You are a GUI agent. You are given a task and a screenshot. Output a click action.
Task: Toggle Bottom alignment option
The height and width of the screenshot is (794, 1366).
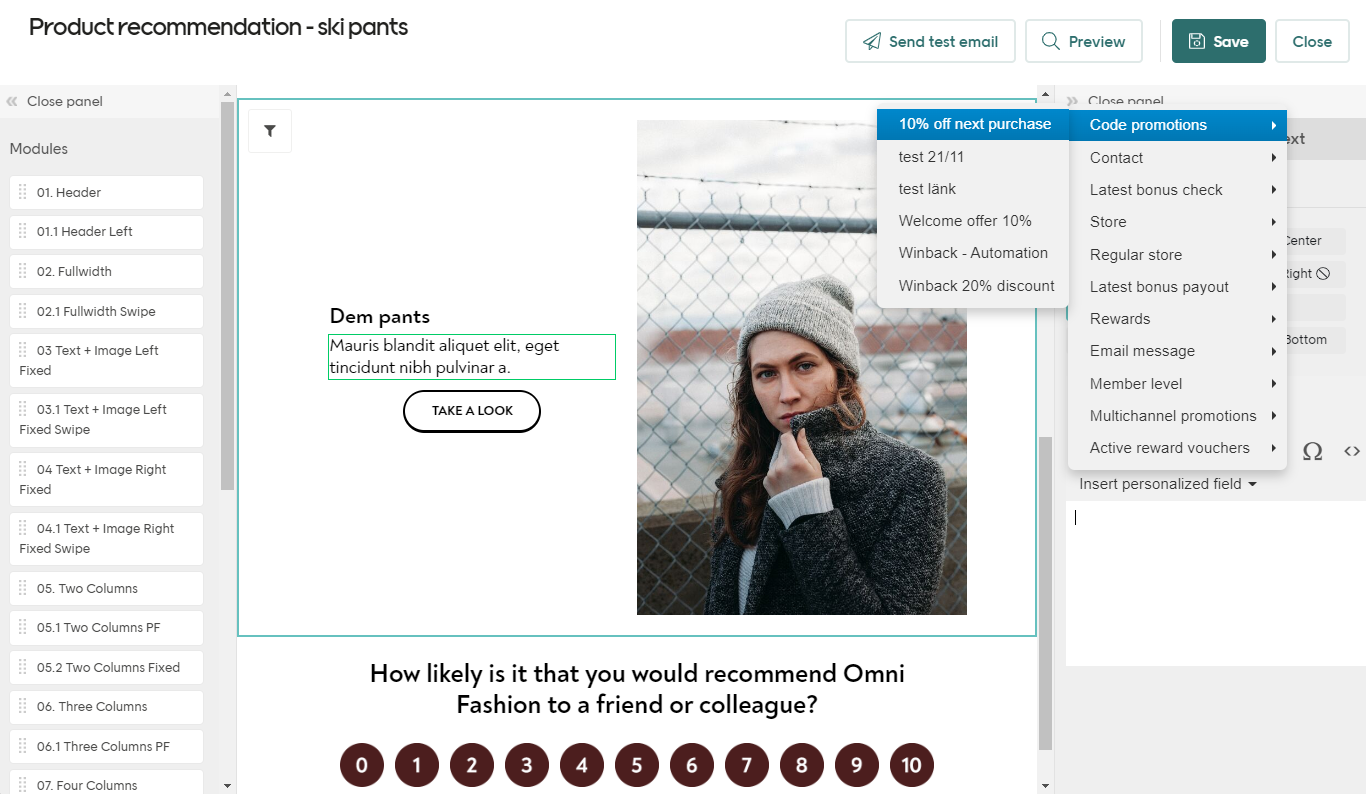coord(1309,340)
